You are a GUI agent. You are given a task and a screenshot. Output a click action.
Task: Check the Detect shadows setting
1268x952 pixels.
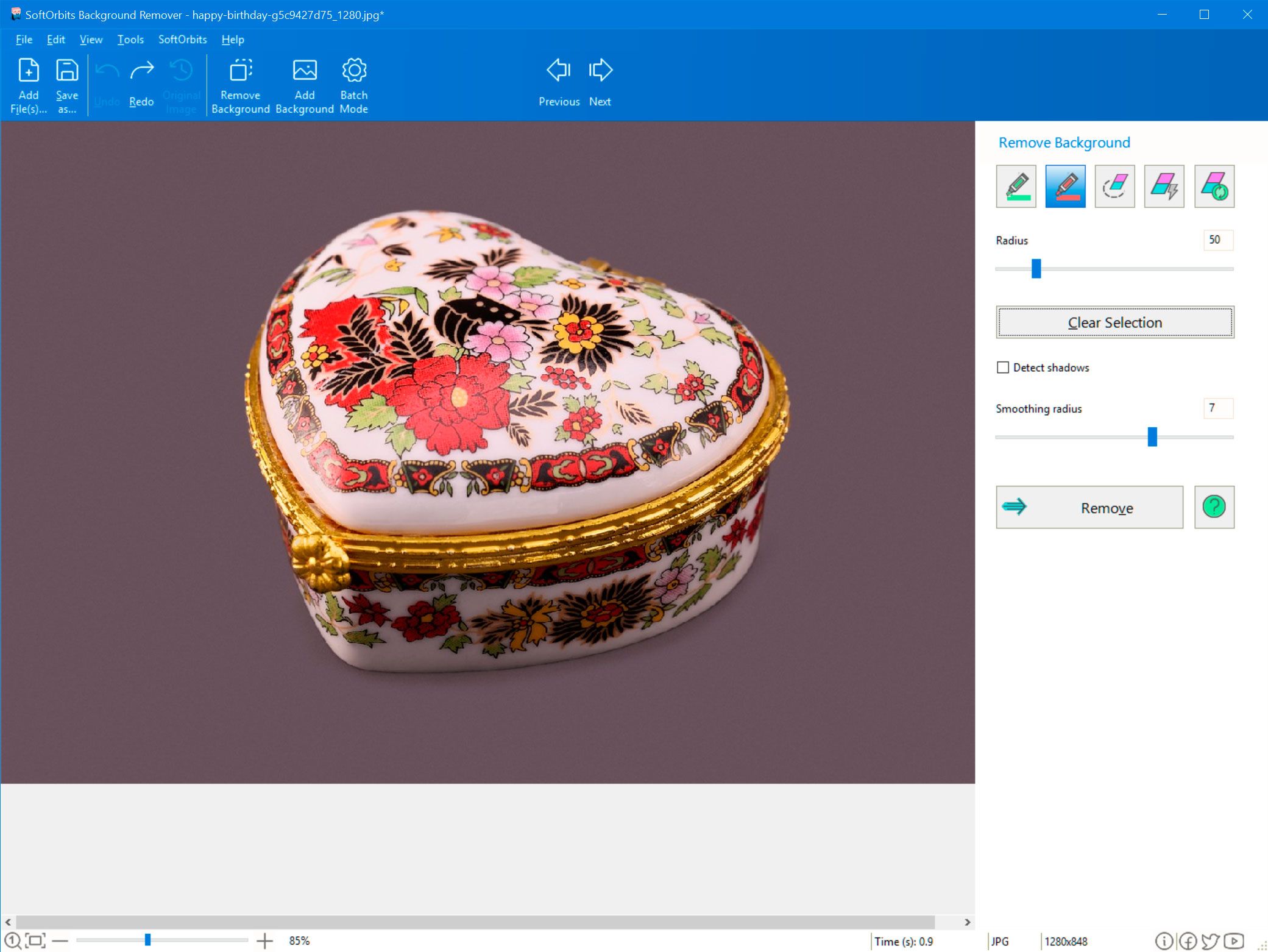point(1003,367)
